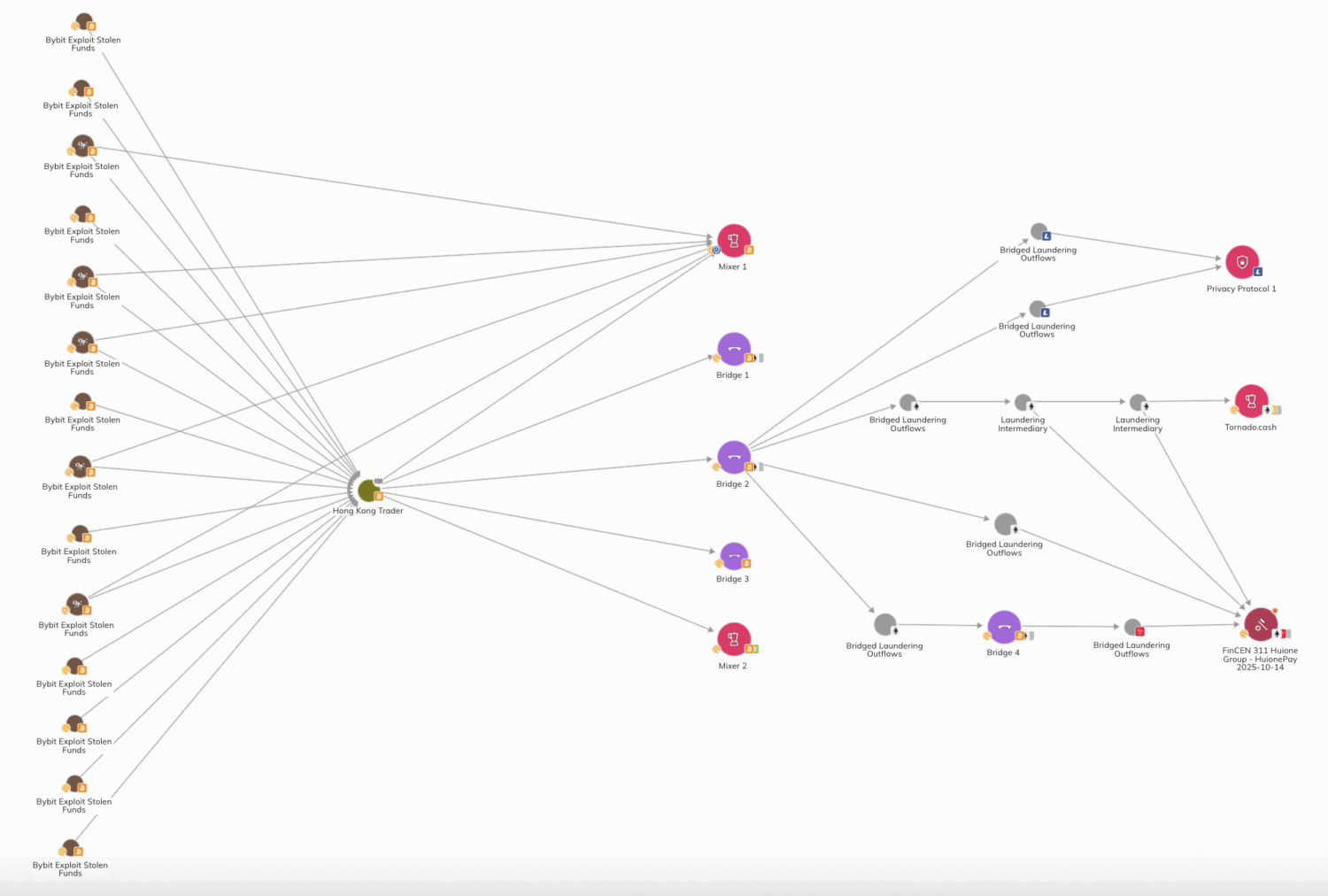Select the Bridge 4 node icon
The image size is (1328, 896).
(1004, 627)
